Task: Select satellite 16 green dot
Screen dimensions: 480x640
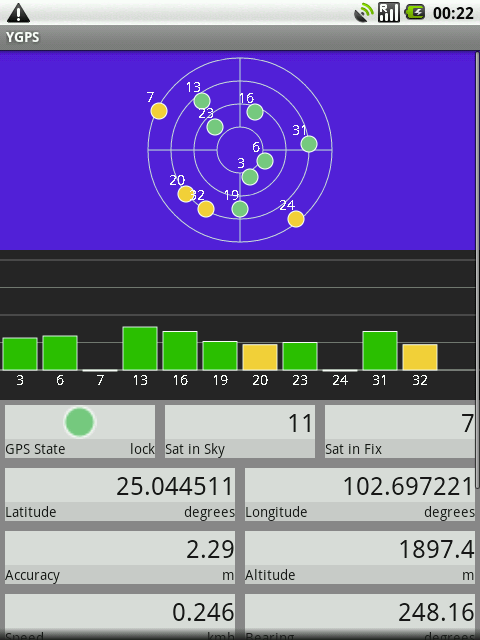Action: [255, 112]
